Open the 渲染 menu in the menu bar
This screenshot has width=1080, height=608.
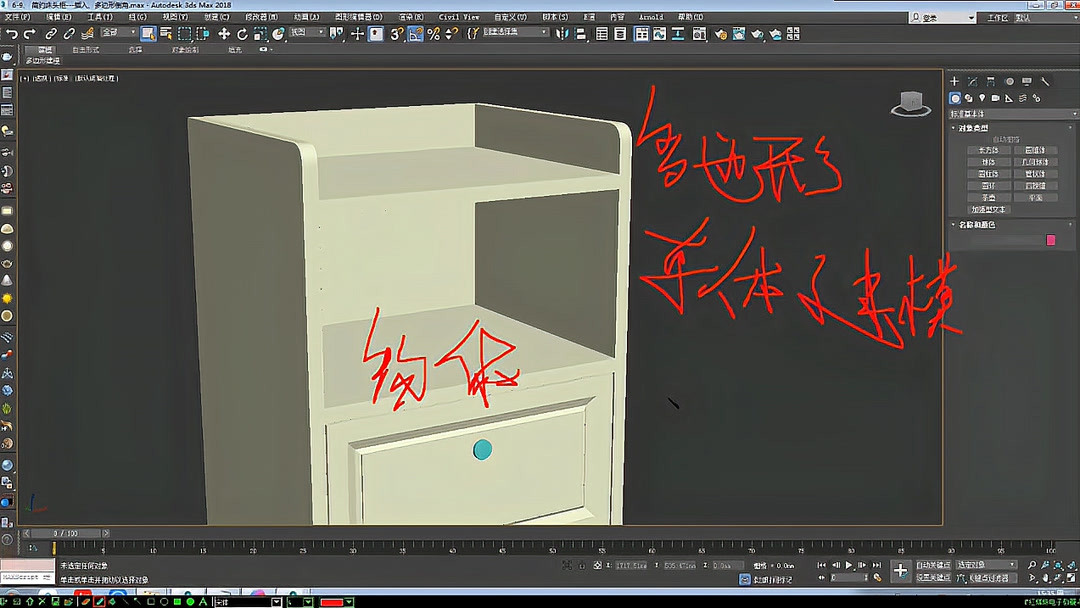coord(410,16)
